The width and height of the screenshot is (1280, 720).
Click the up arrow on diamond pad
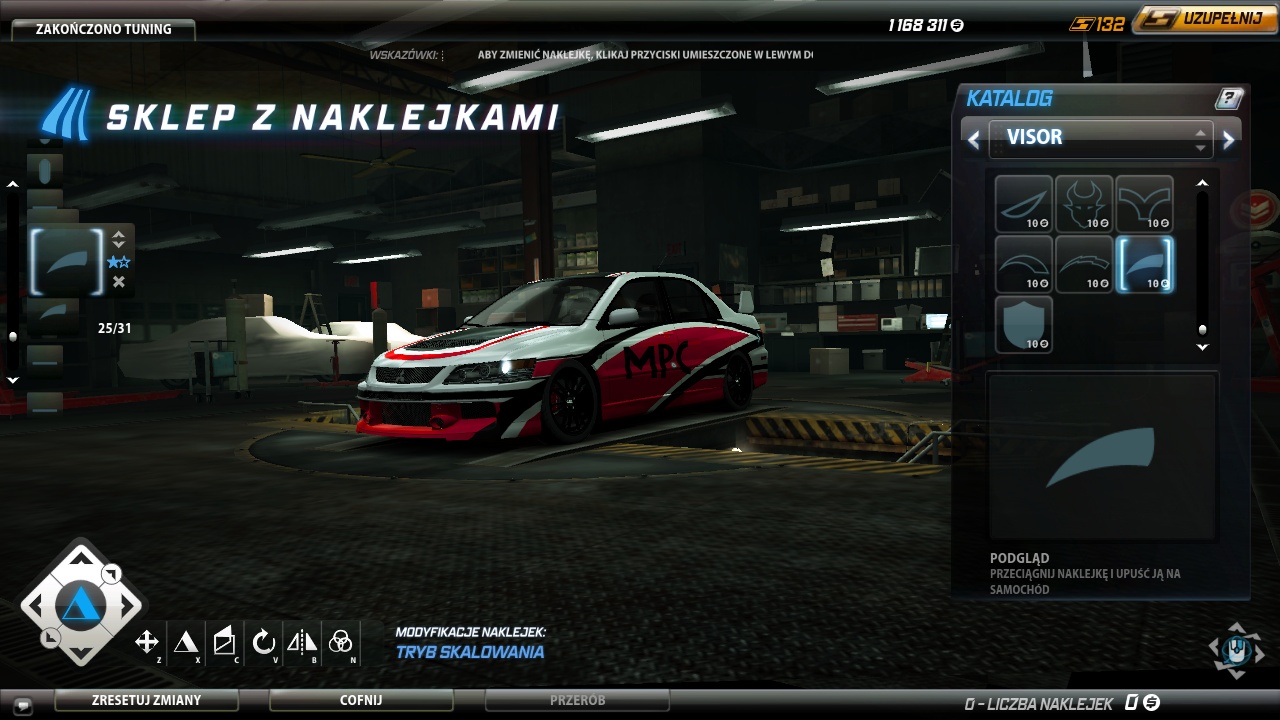click(80, 556)
